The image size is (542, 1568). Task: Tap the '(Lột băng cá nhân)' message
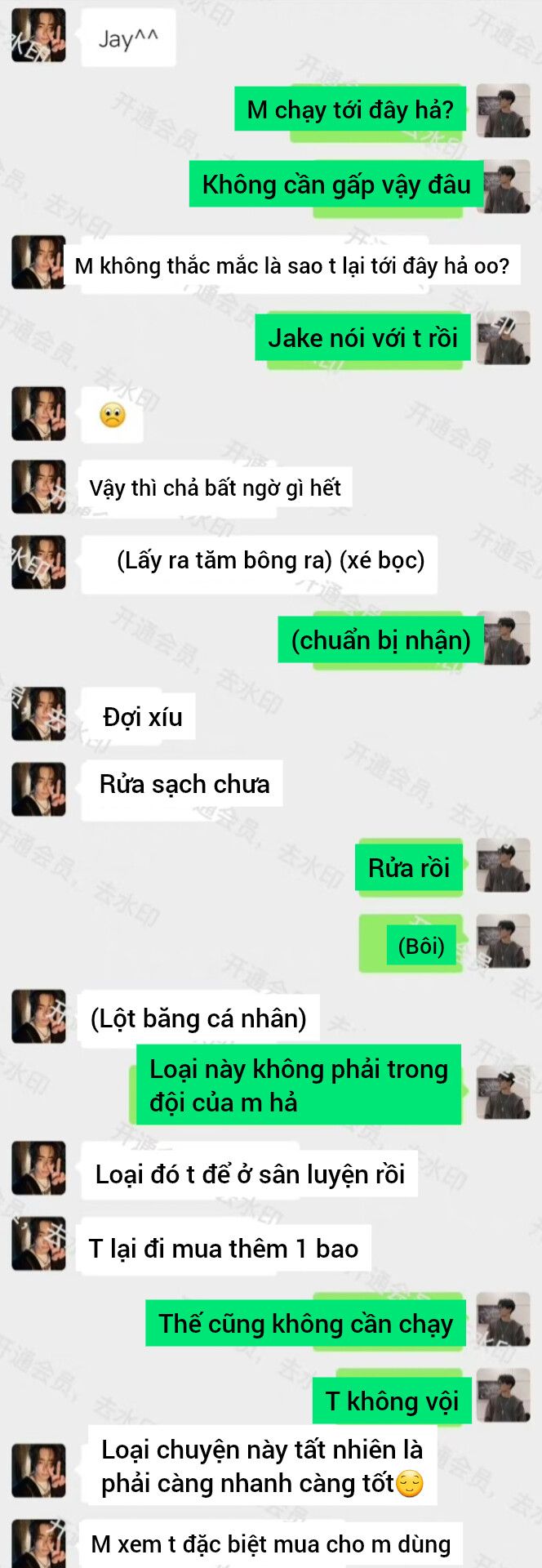(198, 1018)
